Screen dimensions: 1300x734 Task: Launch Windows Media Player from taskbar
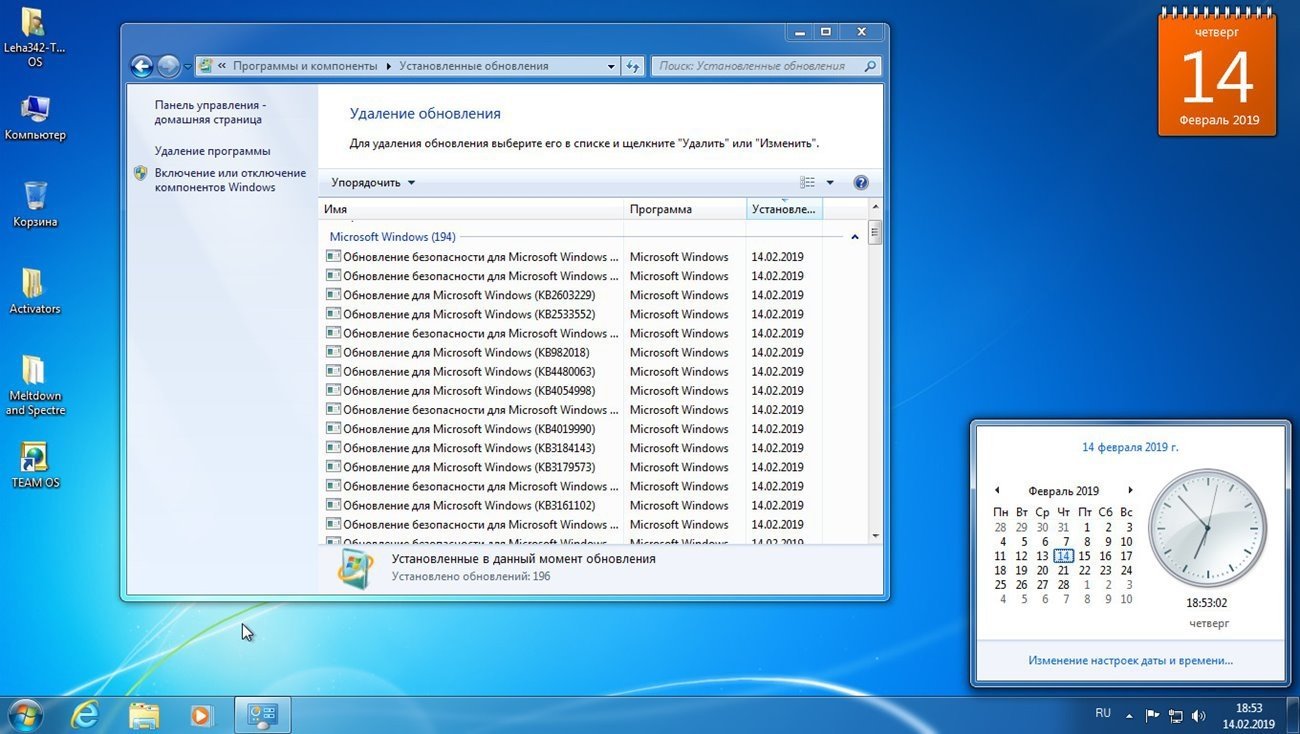point(202,715)
